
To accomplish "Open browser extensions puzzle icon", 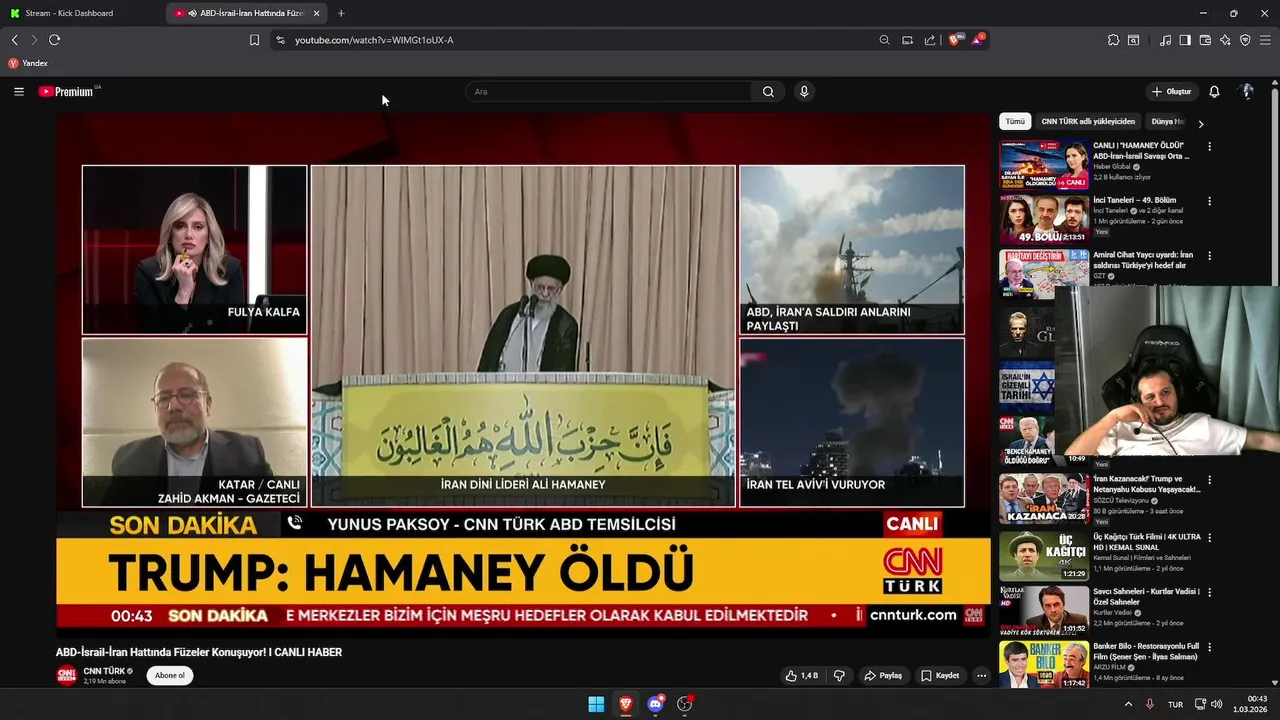I will pos(1113,40).
